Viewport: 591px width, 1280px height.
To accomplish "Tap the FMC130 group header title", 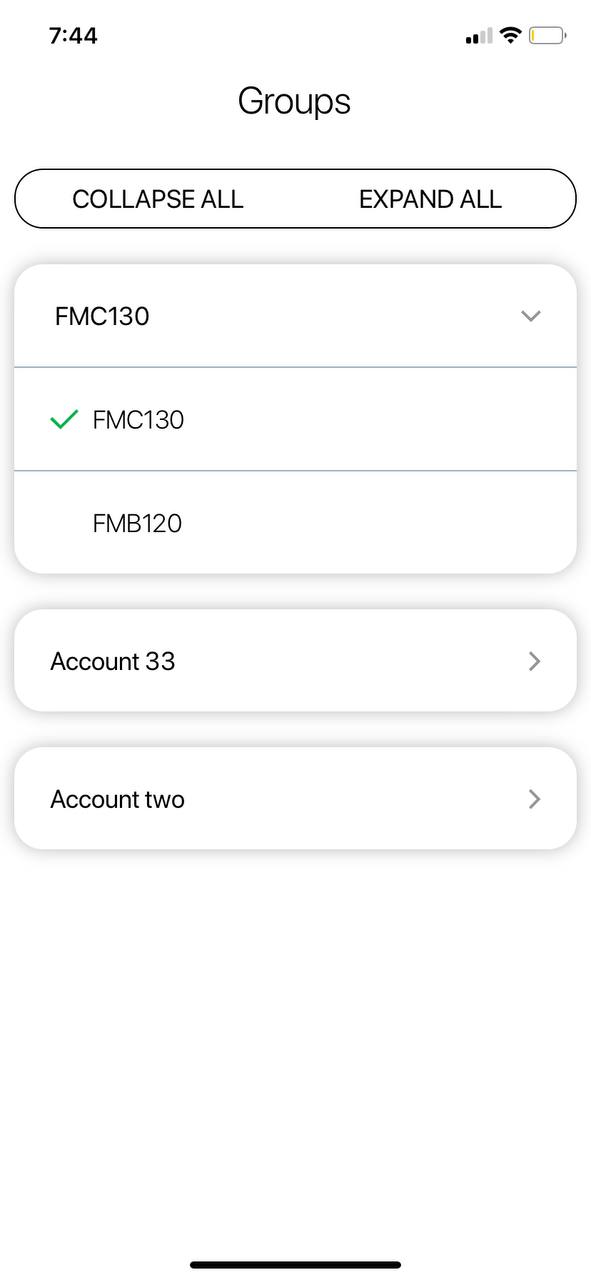I will [102, 316].
